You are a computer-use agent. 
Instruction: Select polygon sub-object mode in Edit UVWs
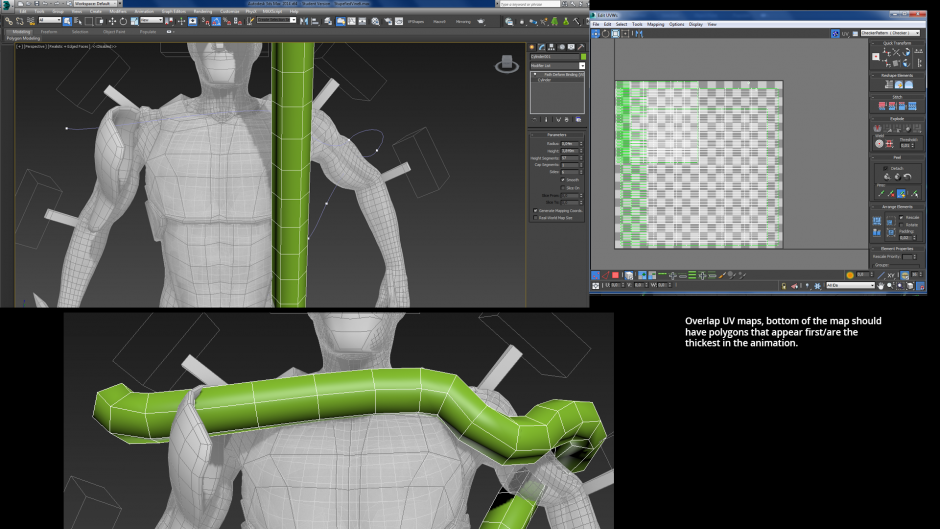tap(615, 275)
